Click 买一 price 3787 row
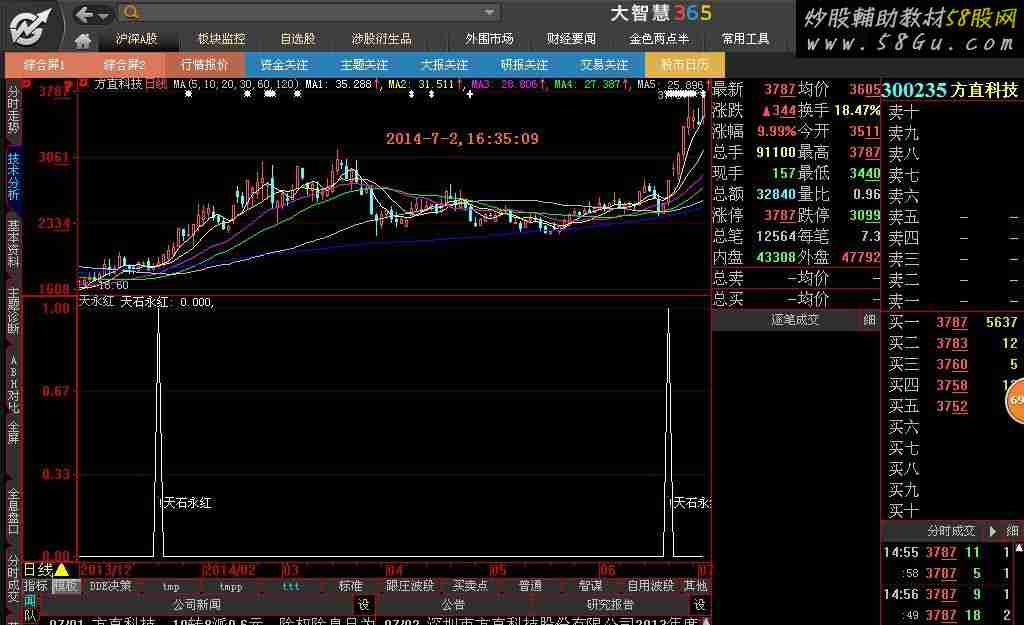Screen dimensions: 1024x625 tap(953, 323)
